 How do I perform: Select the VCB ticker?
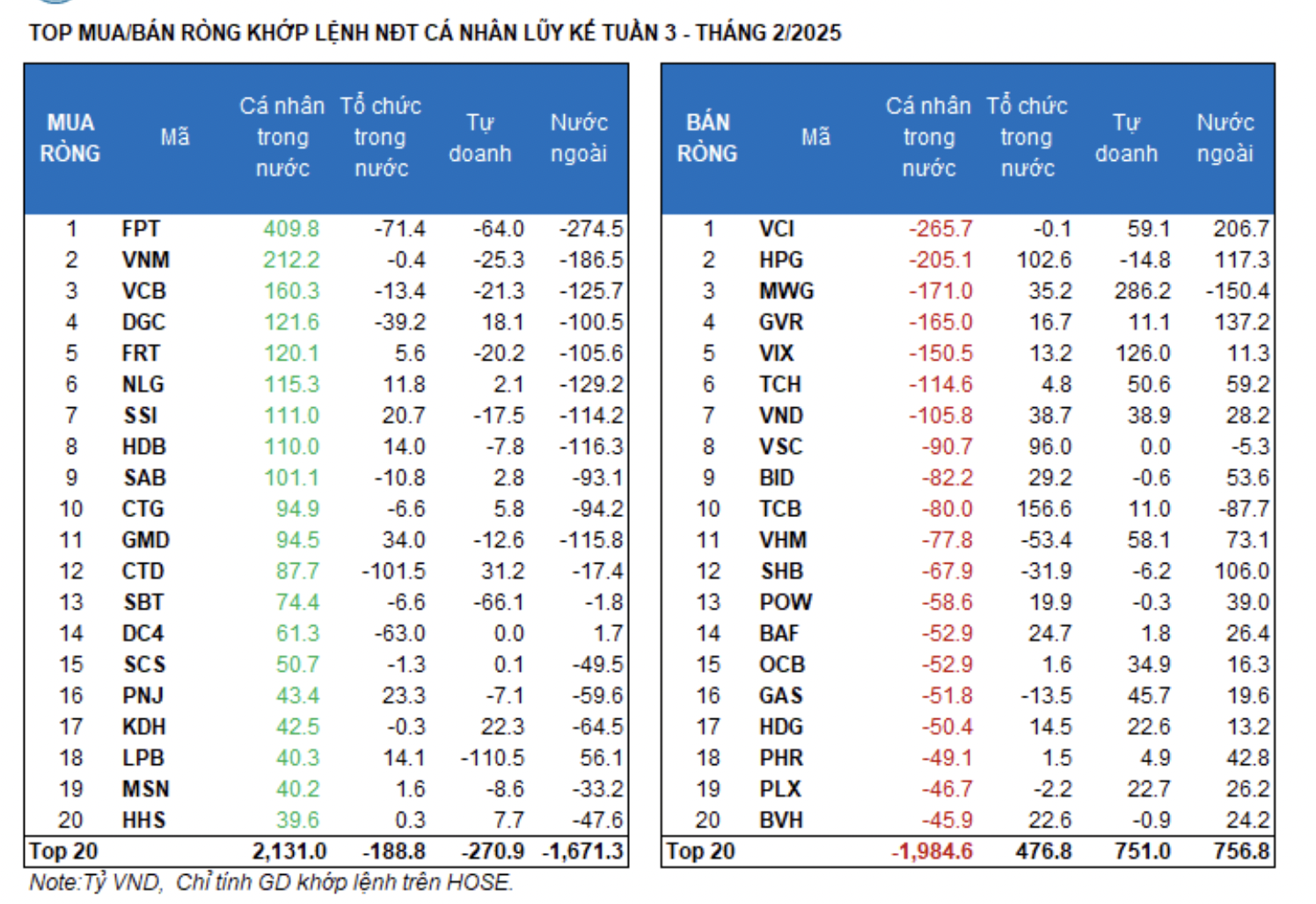click(x=144, y=291)
